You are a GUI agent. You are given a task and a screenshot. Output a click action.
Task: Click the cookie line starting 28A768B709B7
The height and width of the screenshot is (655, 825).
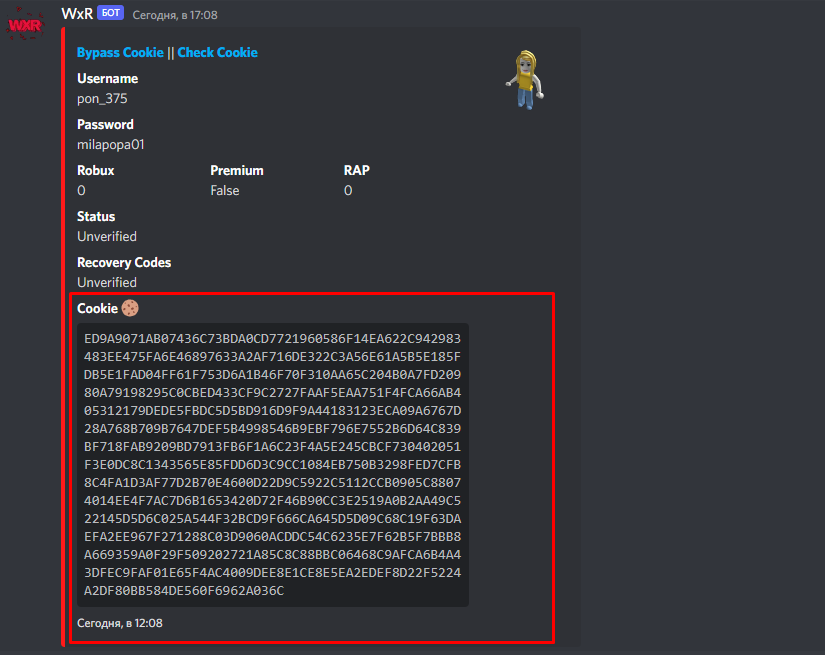(272, 429)
